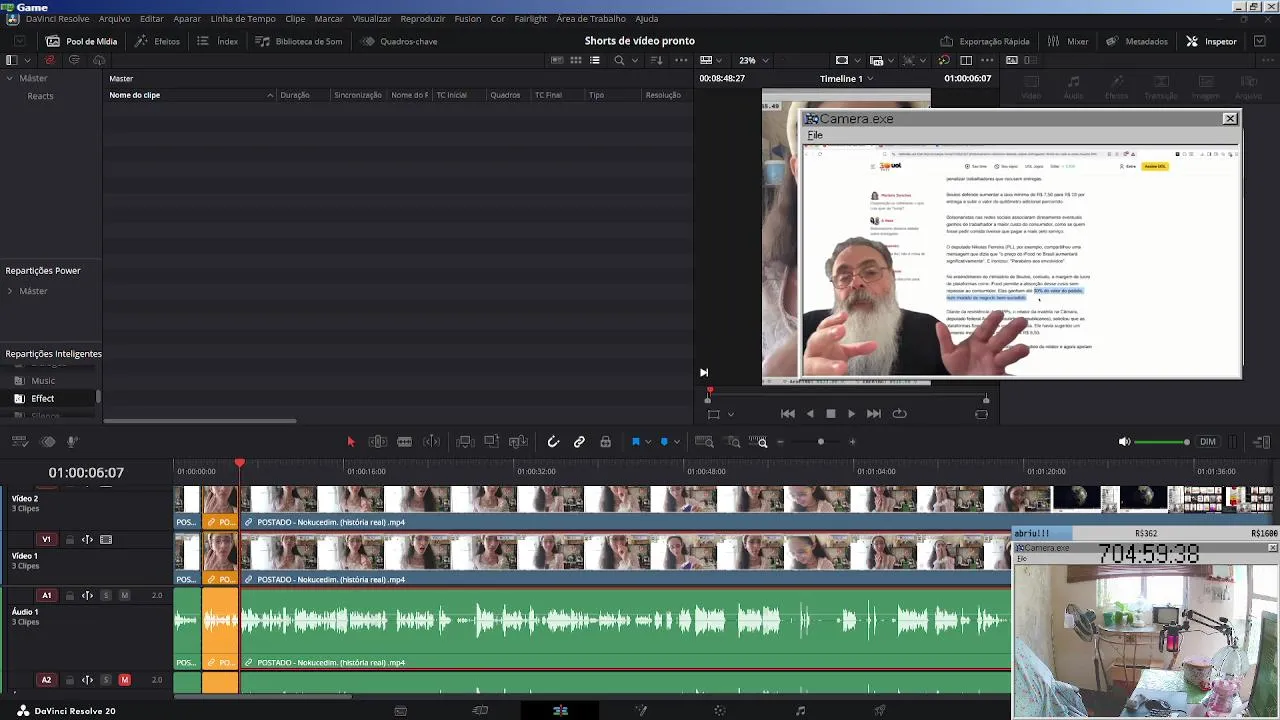1280x720 pixels.
Task: Mute audio track A1
Action: [124, 595]
